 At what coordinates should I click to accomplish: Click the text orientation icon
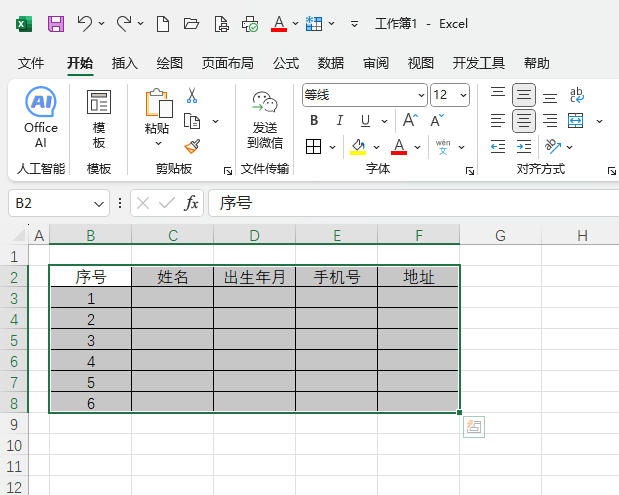(x=553, y=146)
